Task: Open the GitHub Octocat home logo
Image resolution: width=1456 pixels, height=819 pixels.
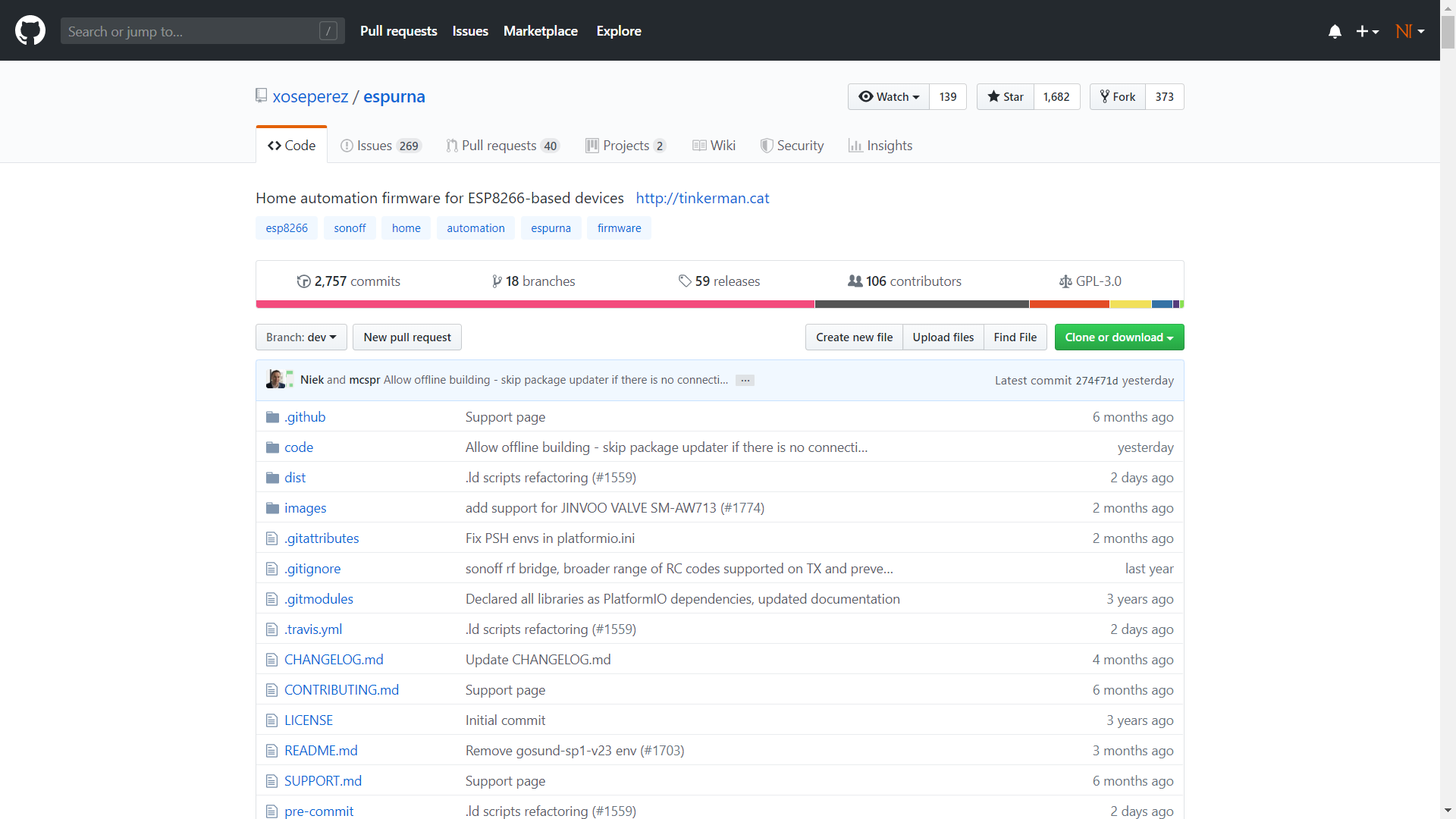Action: [x=30, y=30]
